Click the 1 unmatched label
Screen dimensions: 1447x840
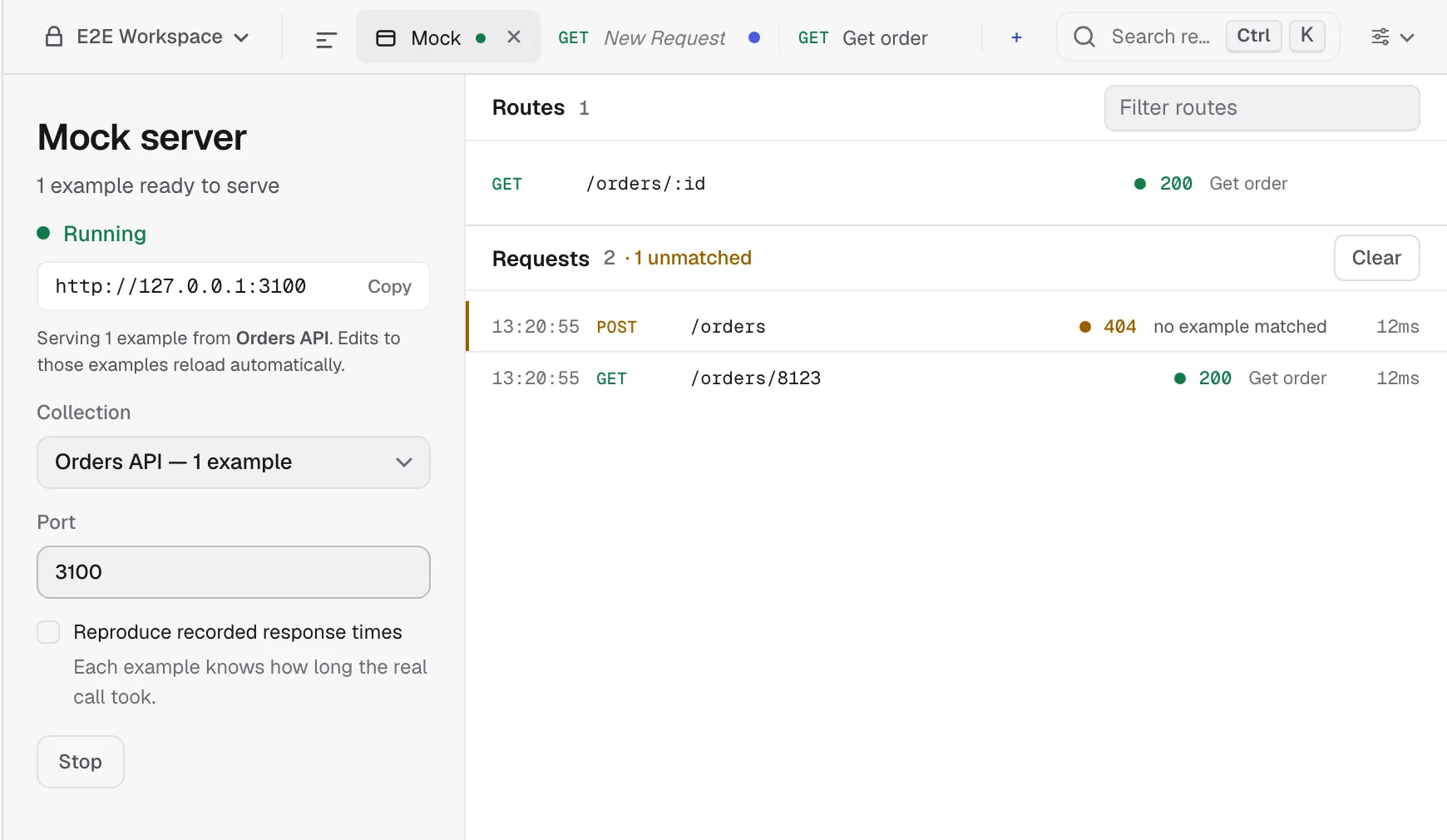pos(693,258)
